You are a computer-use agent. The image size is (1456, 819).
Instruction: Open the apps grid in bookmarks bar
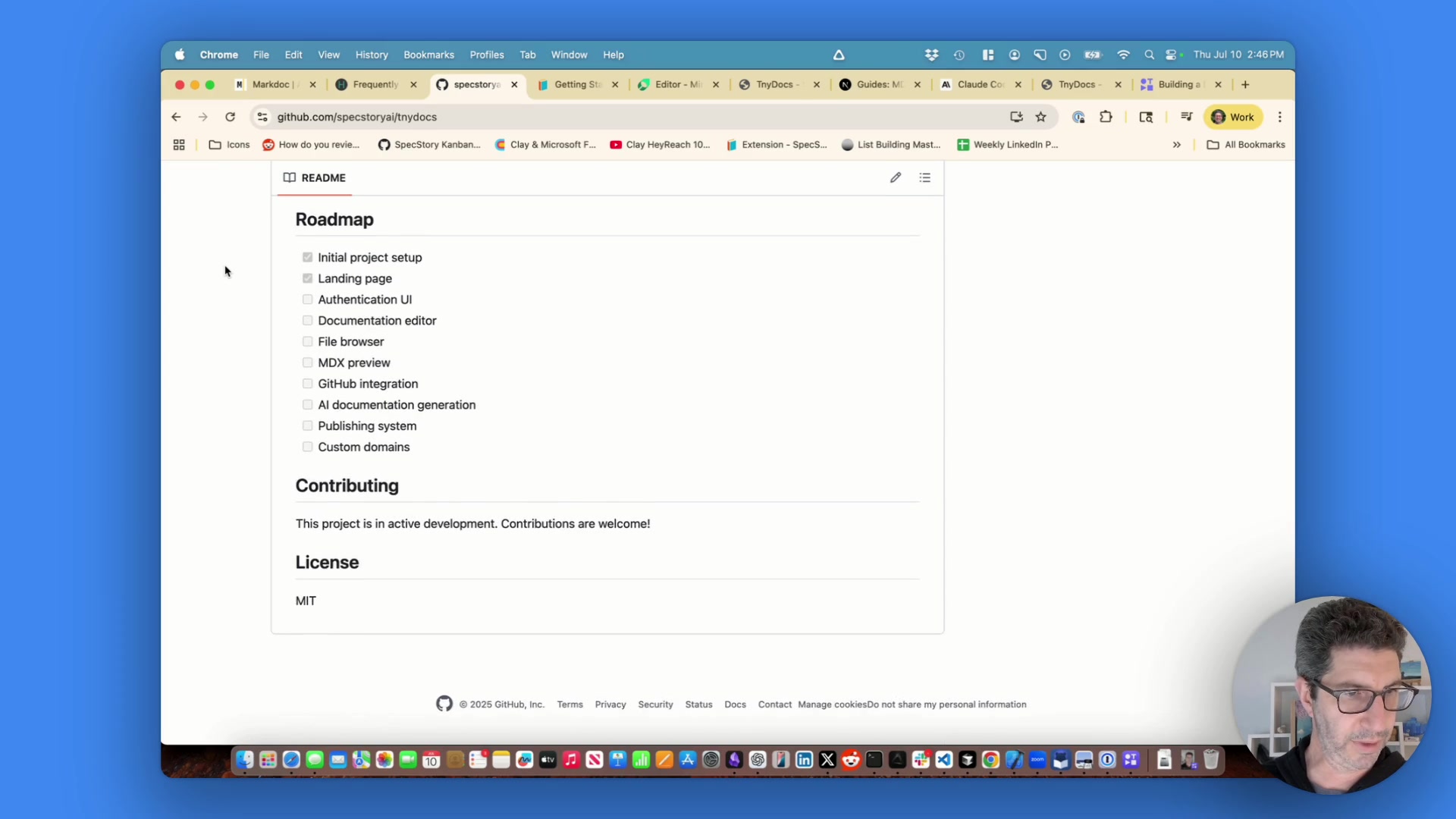[x=179, y=145]
